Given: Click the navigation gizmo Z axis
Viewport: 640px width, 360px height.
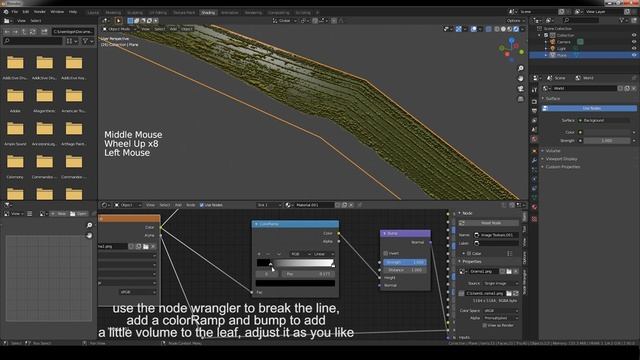Looking at the screenshot, I should [512, 40].
